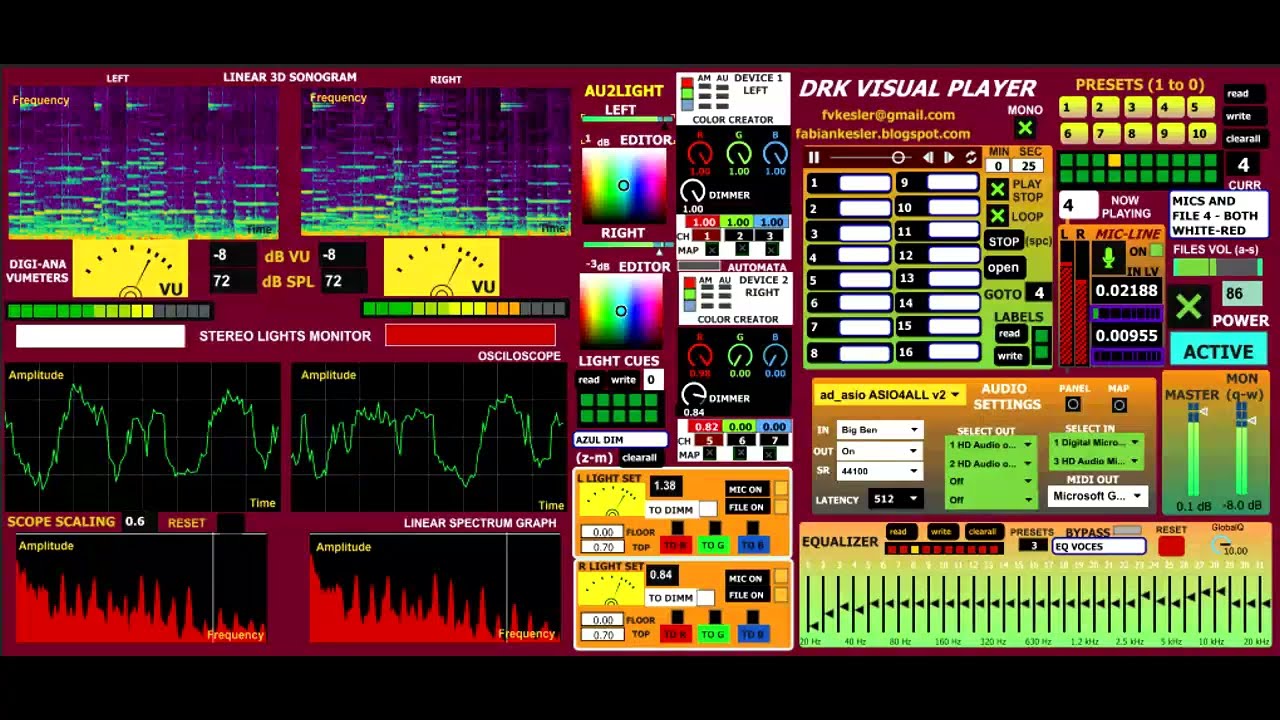This screenshot has width=1280, height=720.
Task: Toggle Device 1 MAP checkbox under channel 1
Action: [x=711, y=250]
